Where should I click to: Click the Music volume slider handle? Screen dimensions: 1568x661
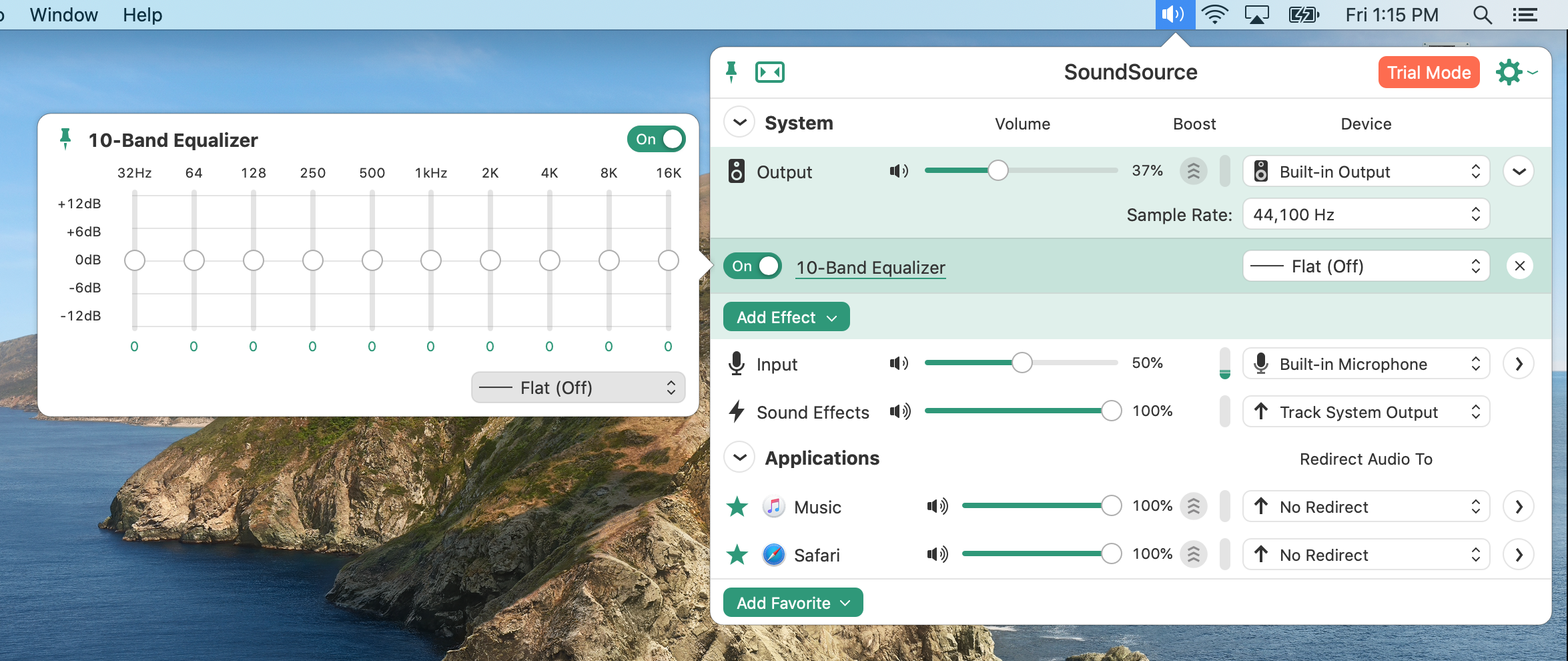coord(1111,505)
